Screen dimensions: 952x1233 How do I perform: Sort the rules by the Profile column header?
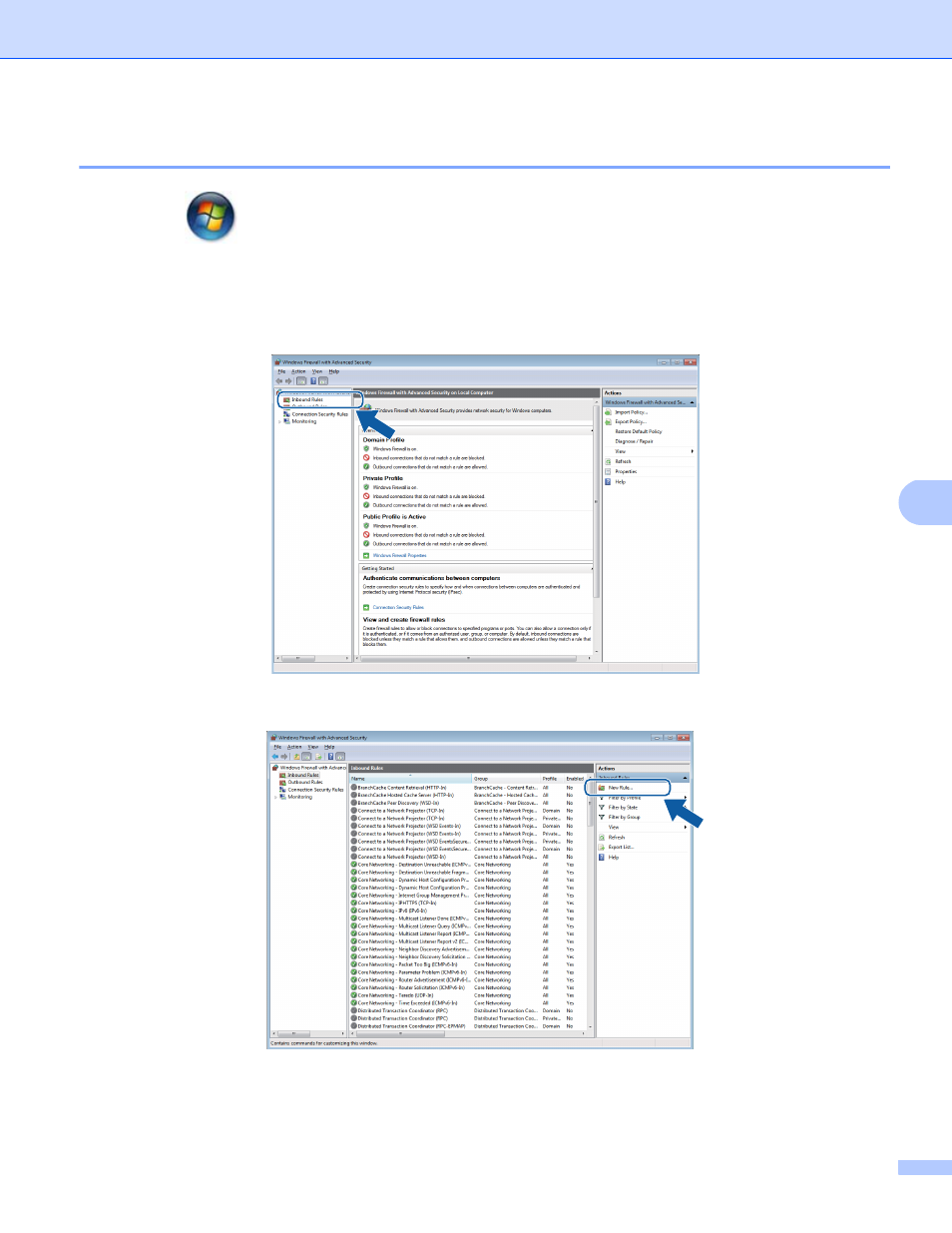[x=552, y=779]
